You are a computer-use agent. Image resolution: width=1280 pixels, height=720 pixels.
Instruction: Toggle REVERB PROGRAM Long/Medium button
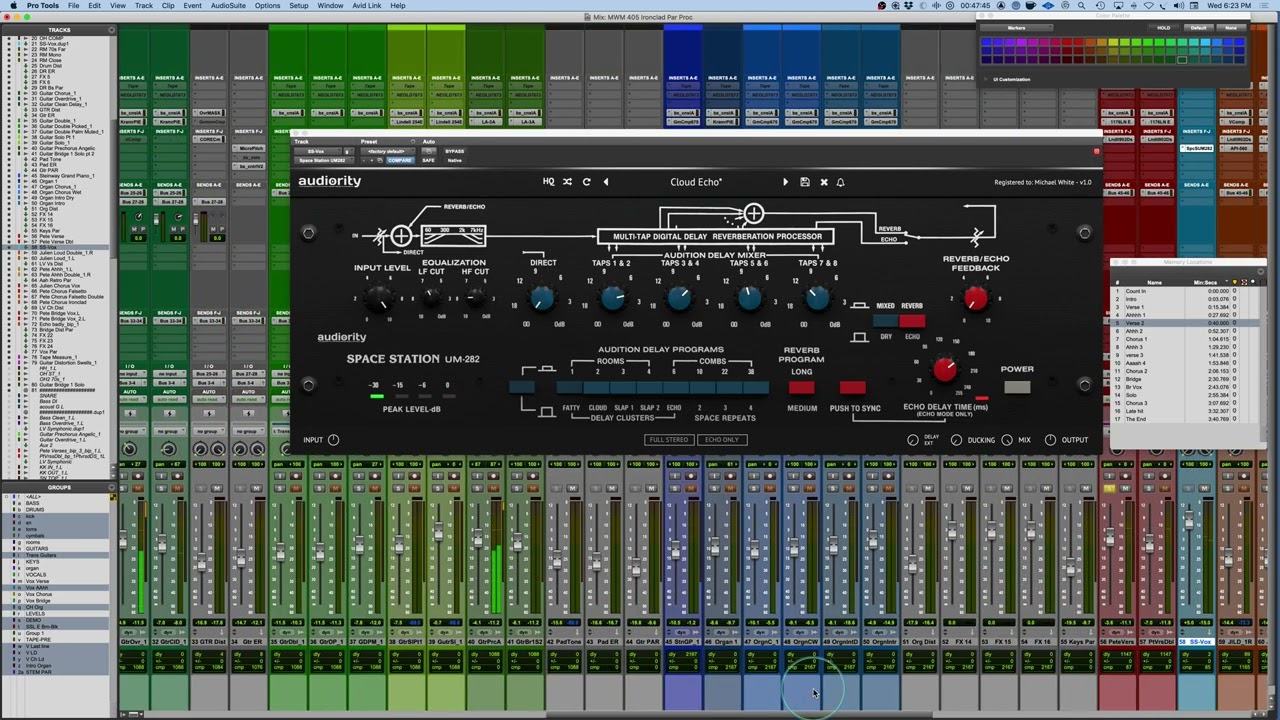point(801,387)
